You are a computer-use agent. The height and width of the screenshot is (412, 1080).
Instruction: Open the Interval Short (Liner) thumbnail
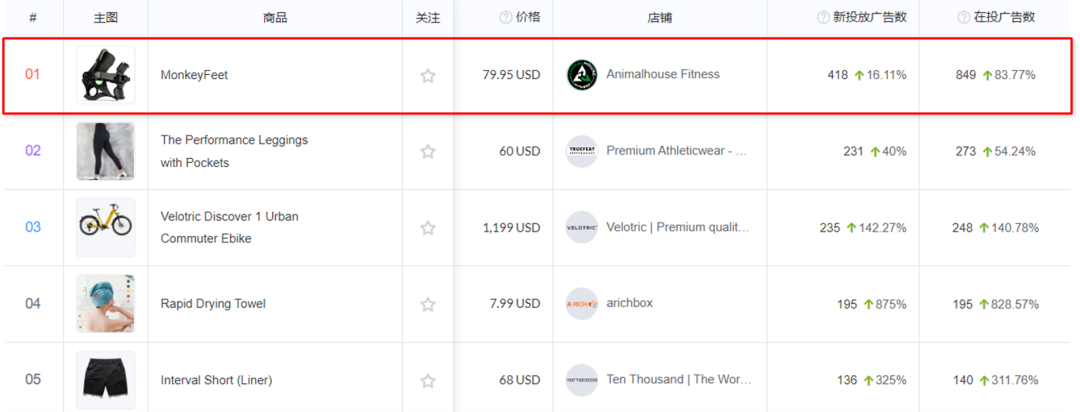point(105,380)
